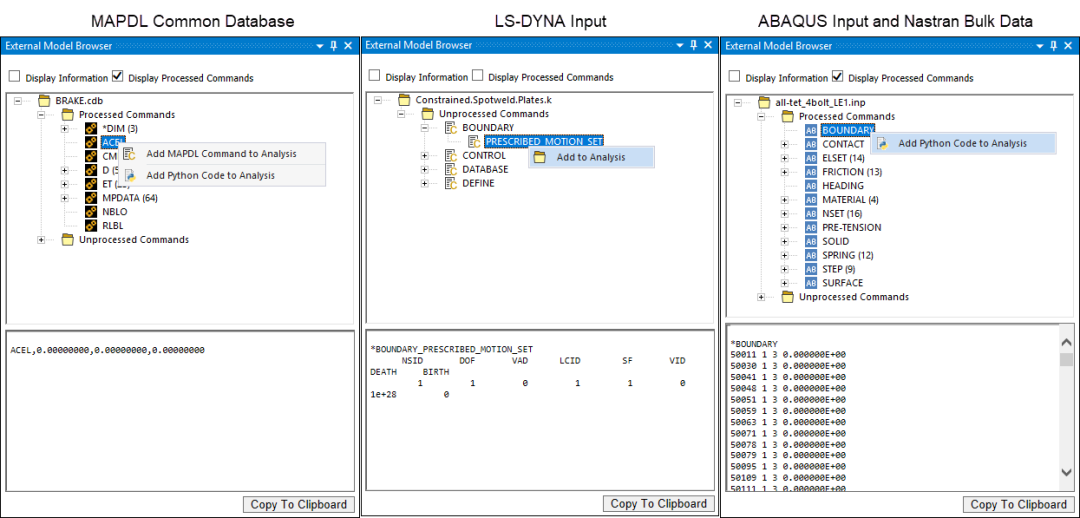Select the BOUNDARY item in ABAQUS tree
The height and width of the screenshot is (518, 1080).
pos(847,130)
